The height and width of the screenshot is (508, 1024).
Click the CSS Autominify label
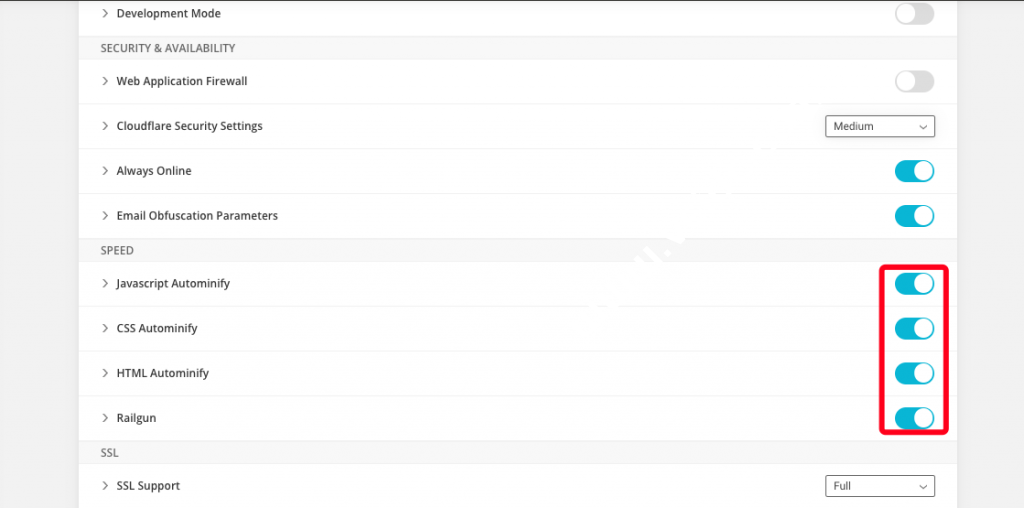(157, 329)
